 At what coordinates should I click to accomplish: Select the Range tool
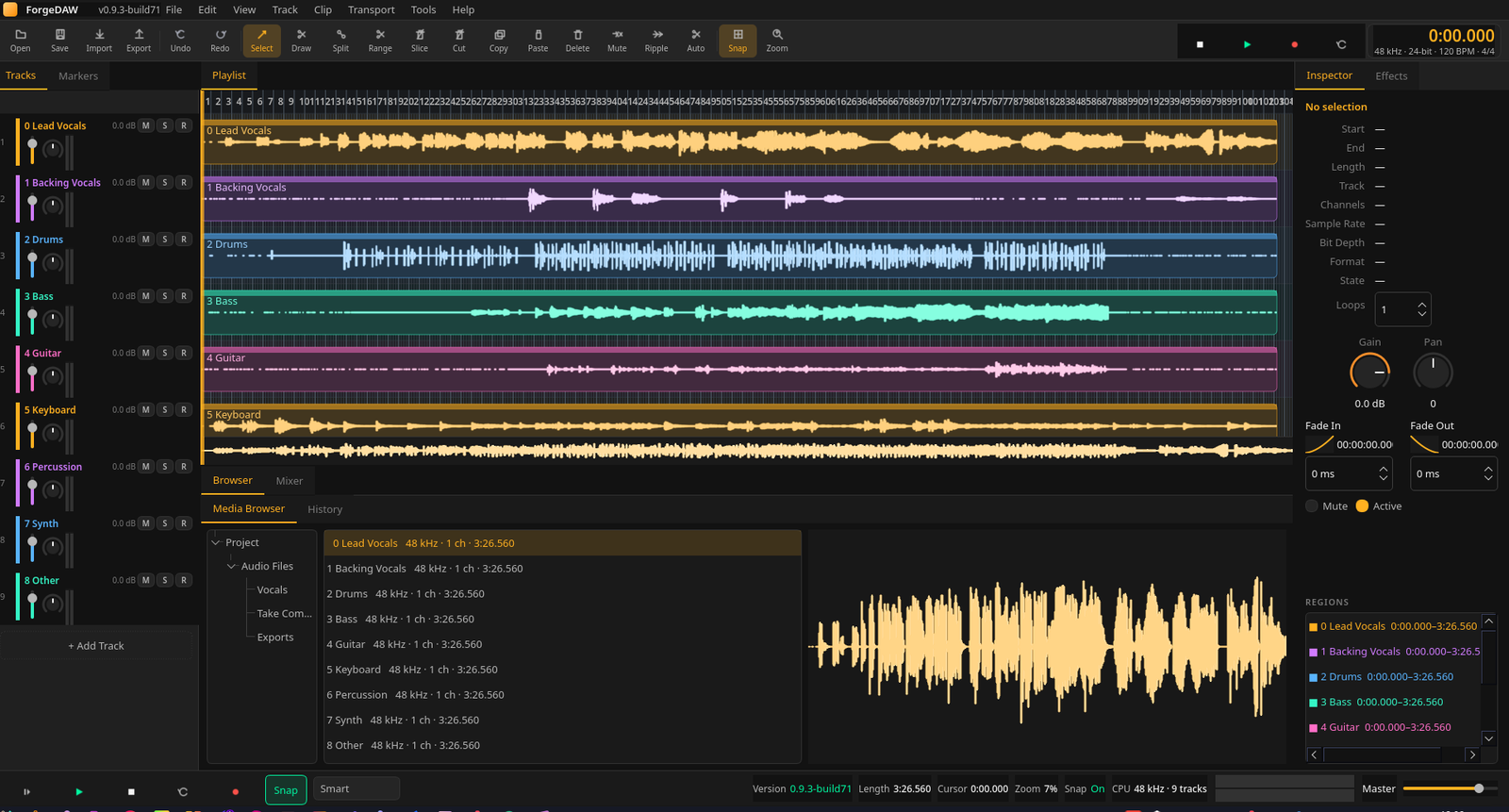point(380,41)
